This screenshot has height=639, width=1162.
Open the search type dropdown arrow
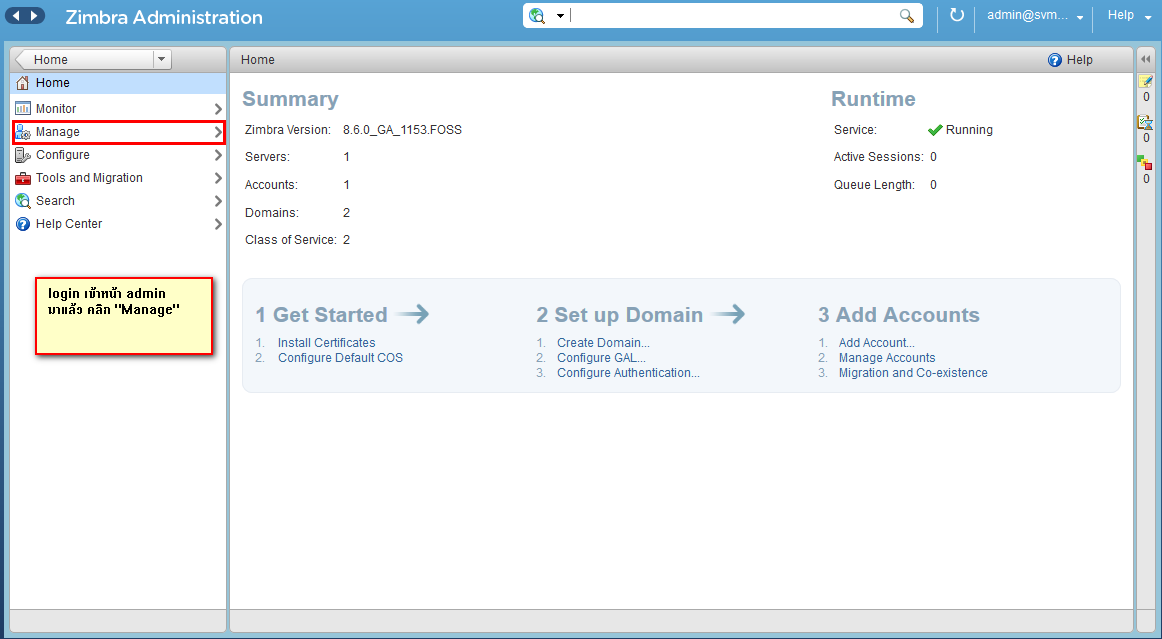(560, 16)
